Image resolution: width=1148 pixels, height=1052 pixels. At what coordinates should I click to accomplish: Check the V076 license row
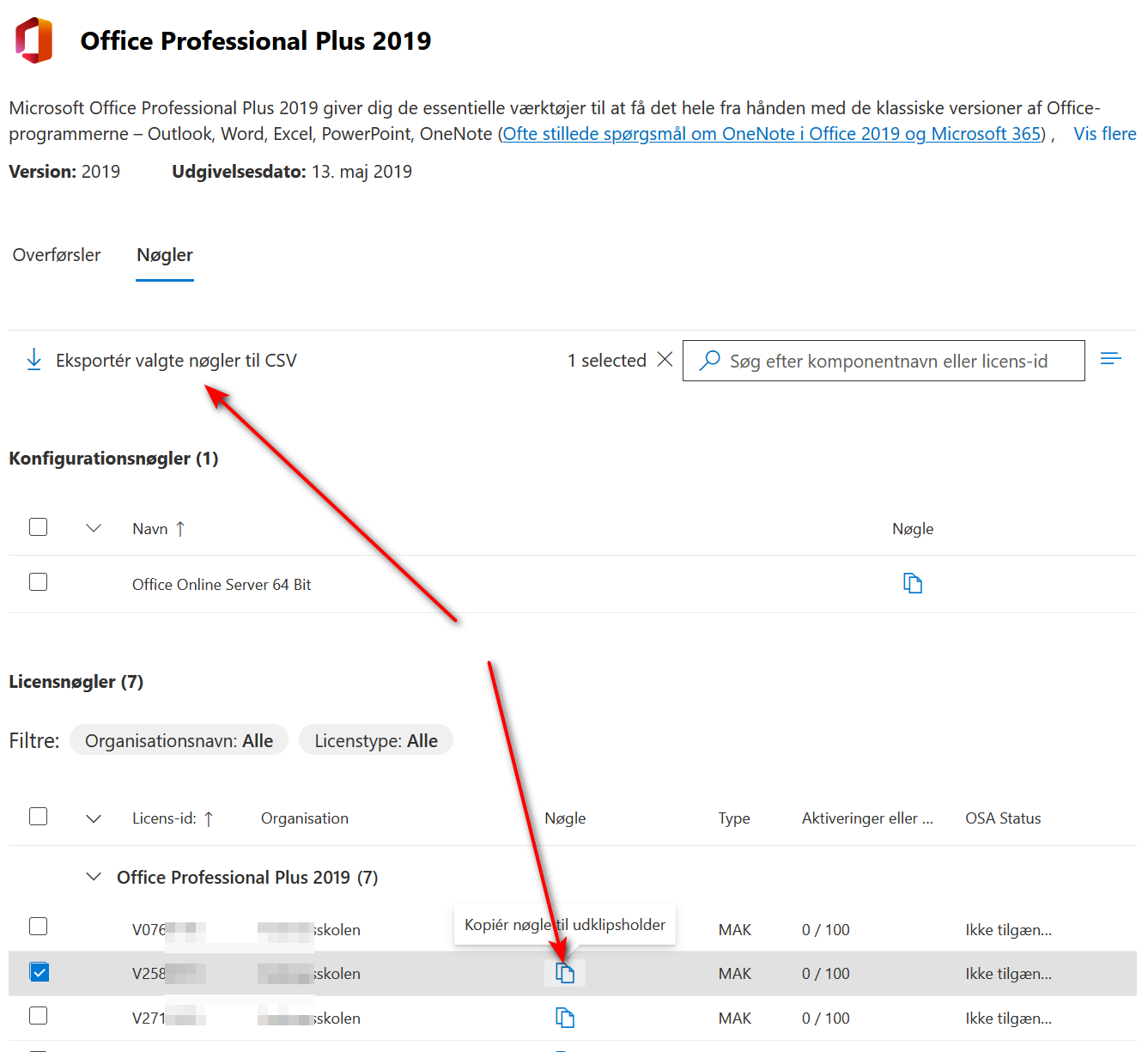[38, 926]
